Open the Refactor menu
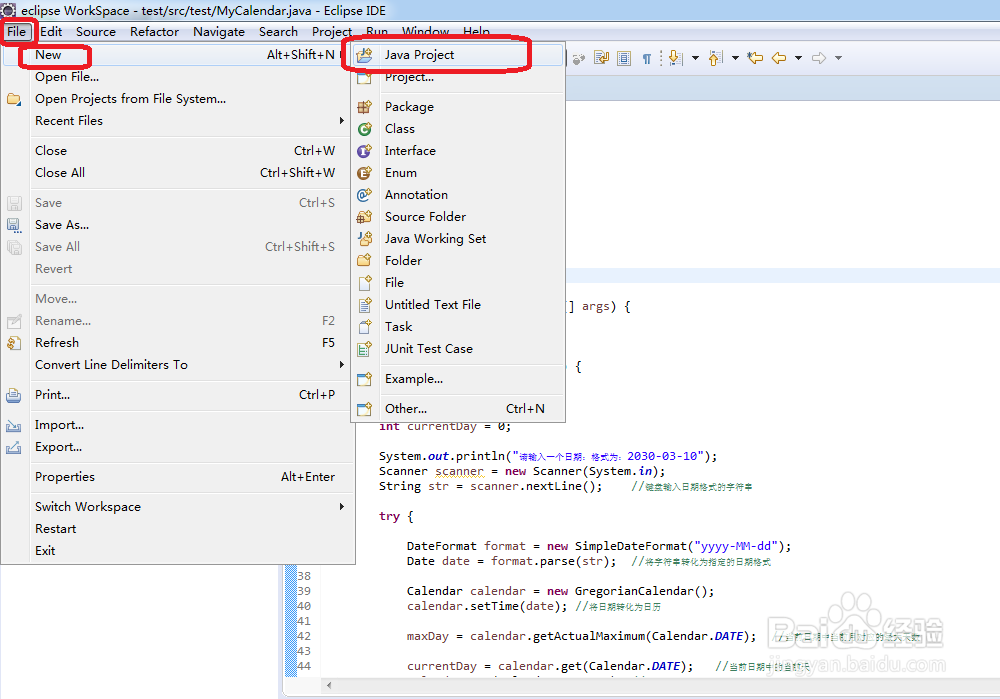 [154, 32]
